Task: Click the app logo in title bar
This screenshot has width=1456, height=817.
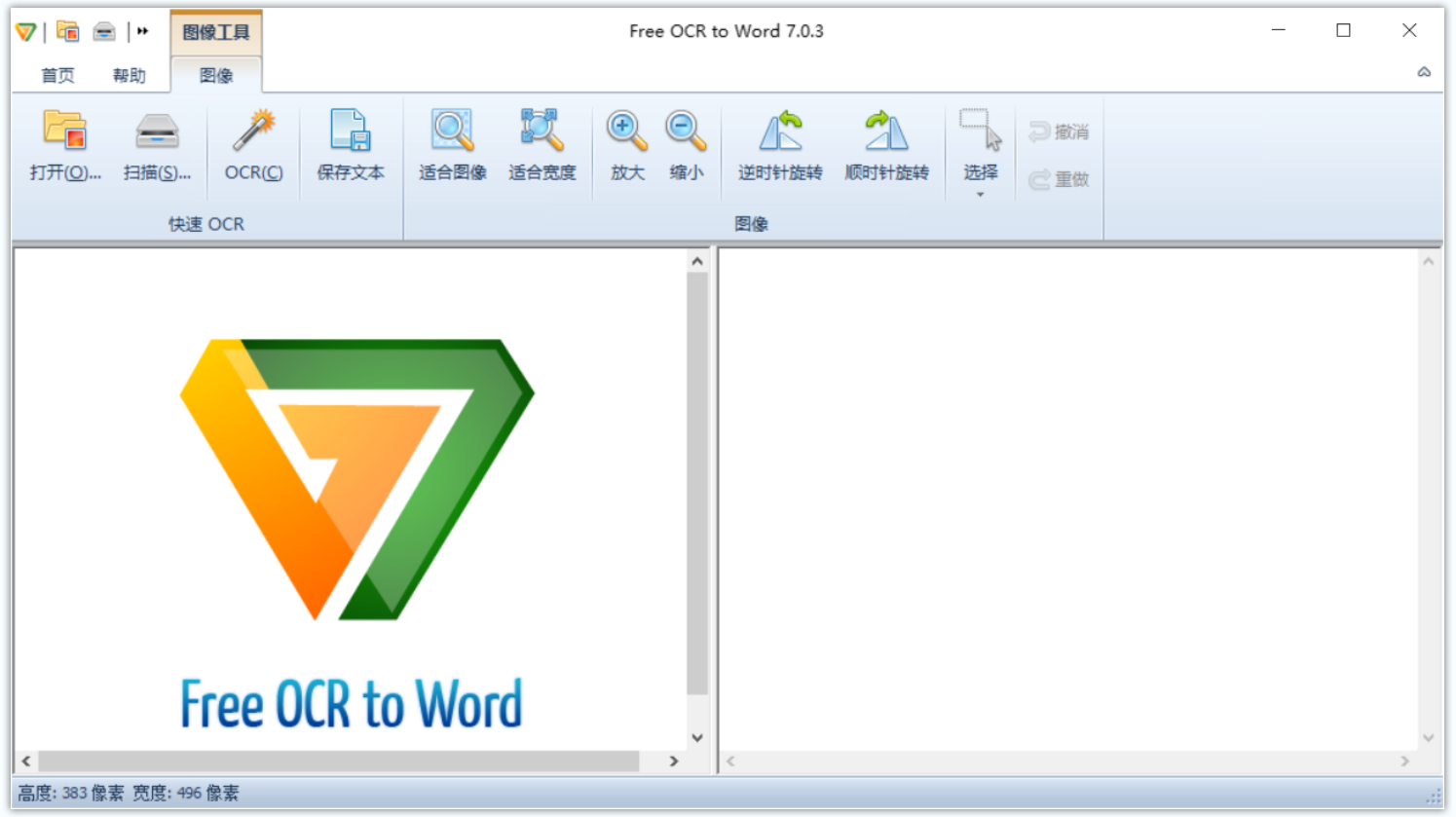Action: pyautogui.click(x=26, y=32)
